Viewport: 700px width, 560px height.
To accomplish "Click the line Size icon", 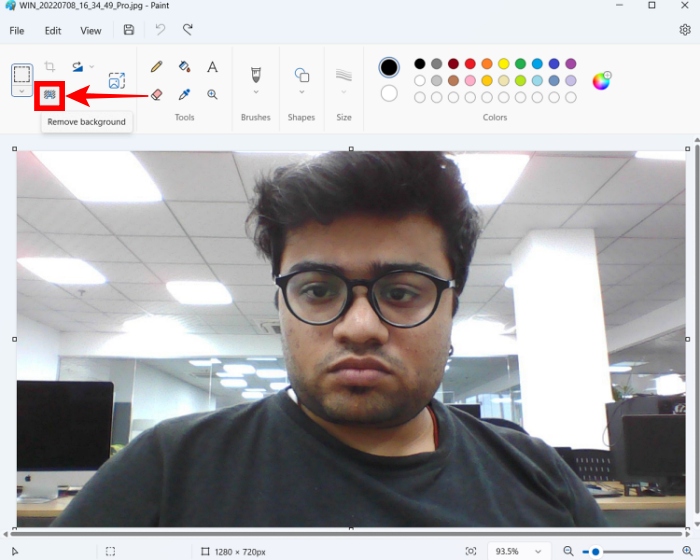I will pos(344,75).
